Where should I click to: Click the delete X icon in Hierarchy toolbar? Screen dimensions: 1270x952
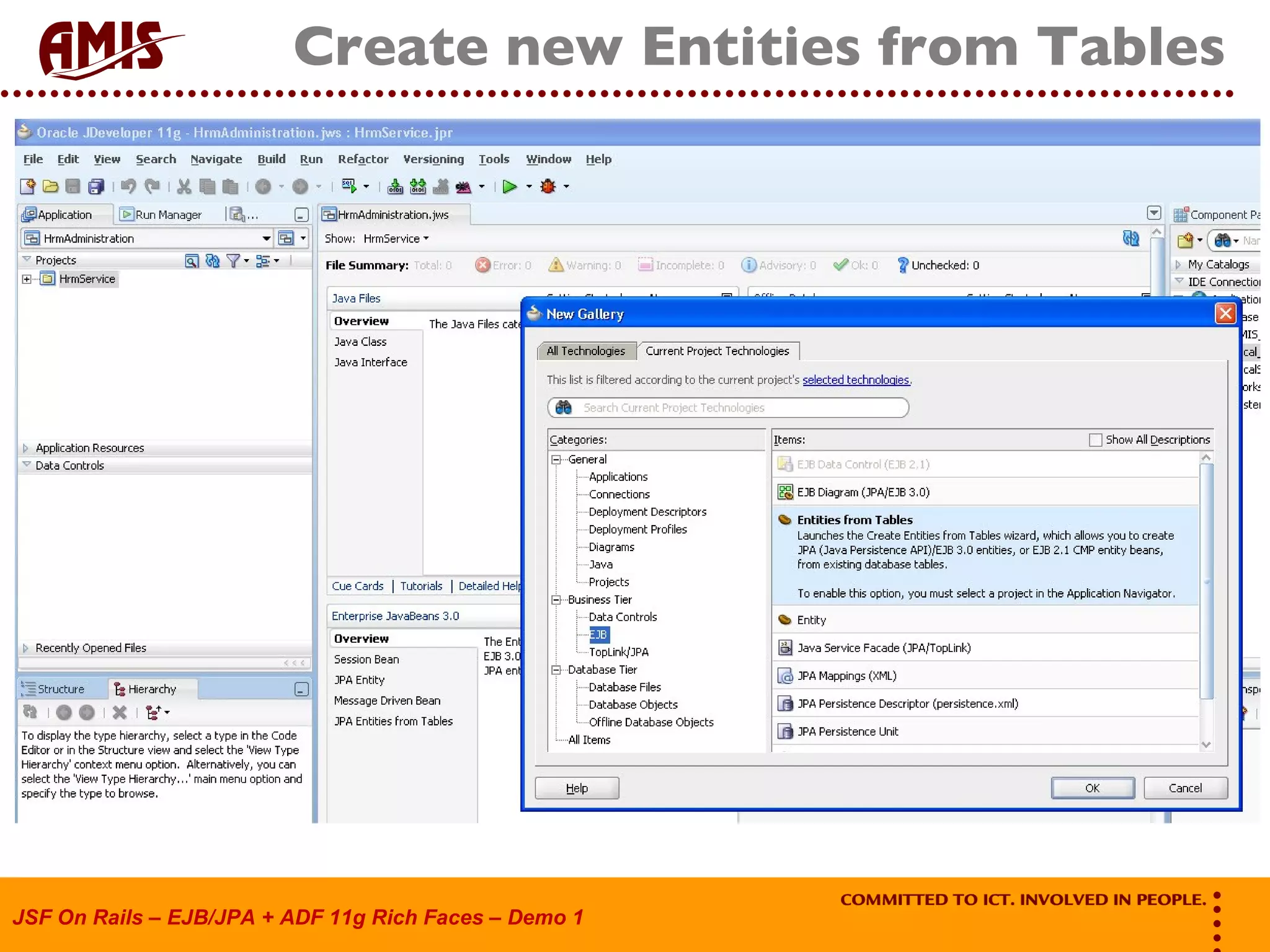(120, 713)
